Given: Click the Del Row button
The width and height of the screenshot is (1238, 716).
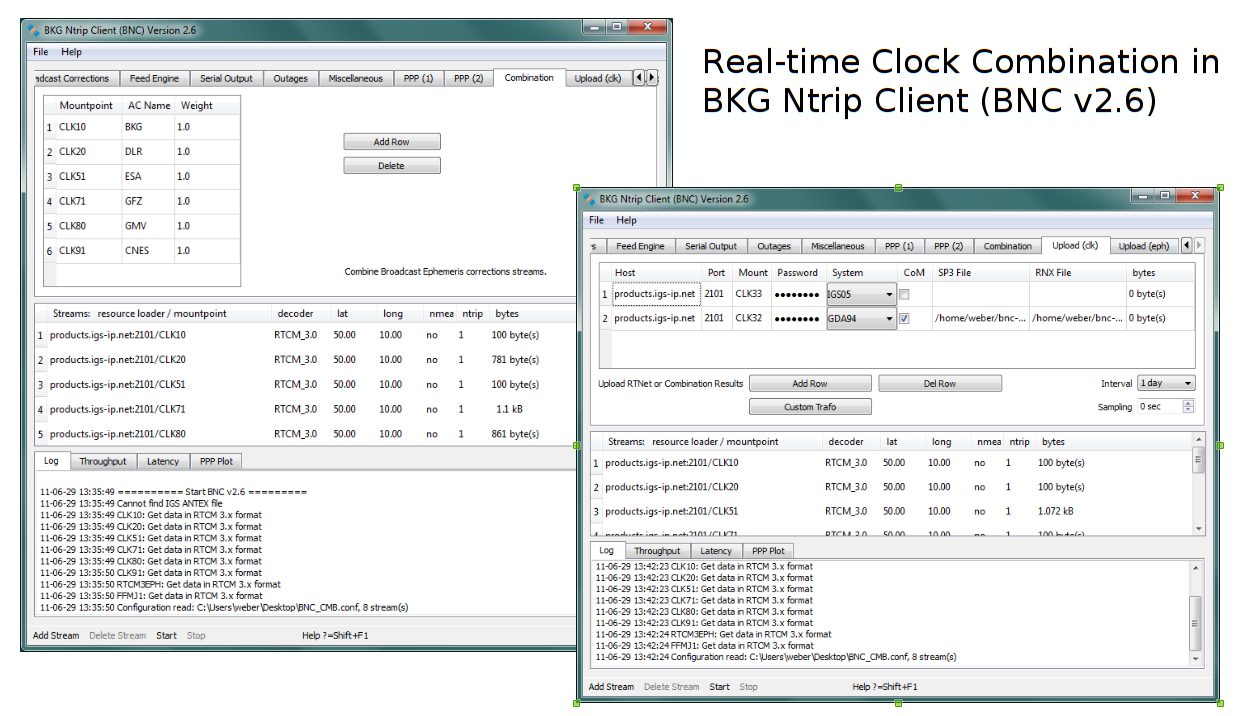Looking at the screenshot, I should tap(939, 384).
